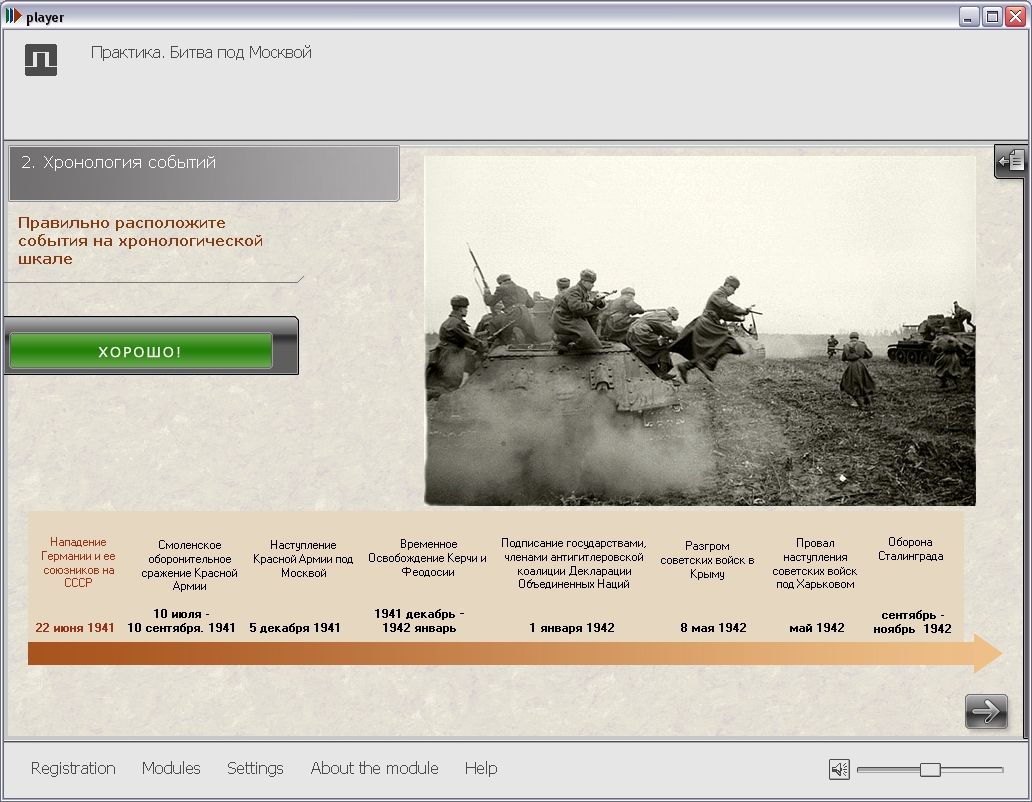
Task: Open the Help menu
Action: point(481,768)
